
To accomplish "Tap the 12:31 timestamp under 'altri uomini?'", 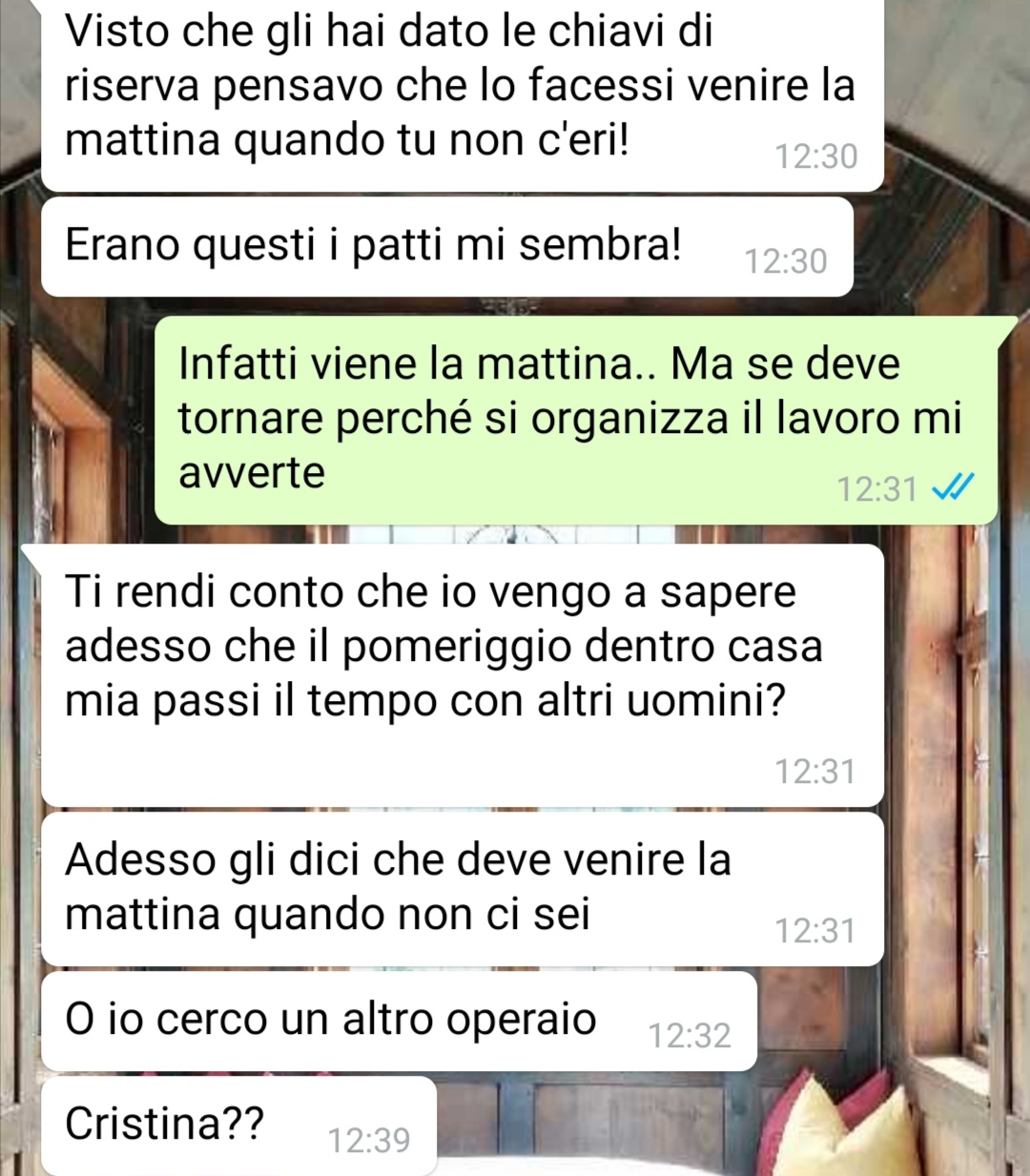I will (815, 771).
